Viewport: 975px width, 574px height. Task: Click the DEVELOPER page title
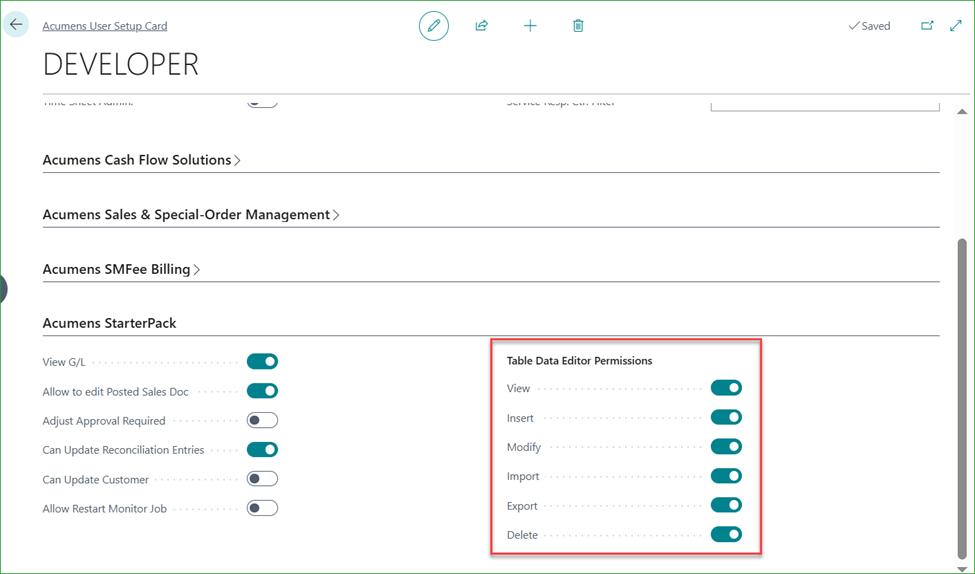(121, 64)
